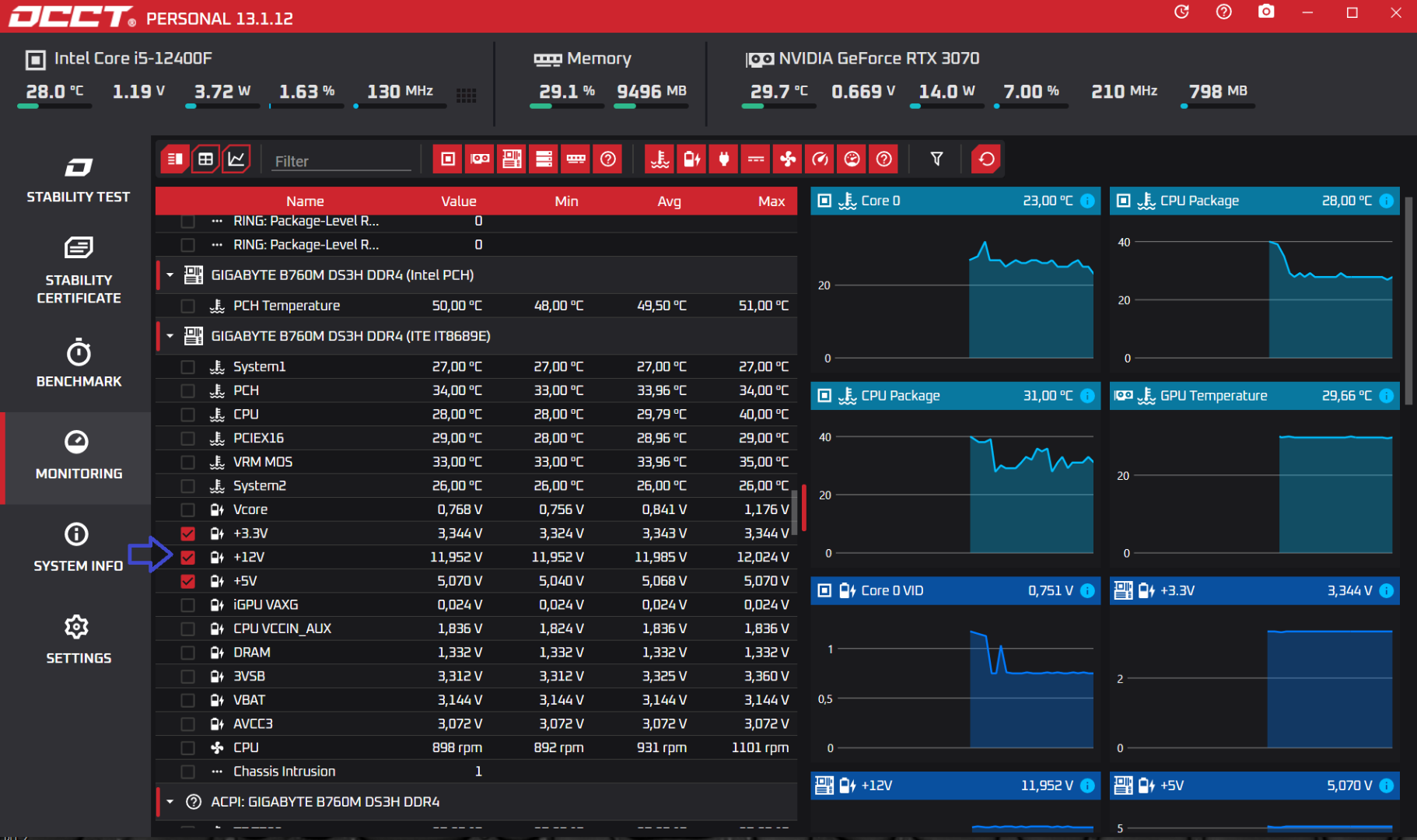Sort table by Name column header
1417x840 pixels.
[305, 201]
